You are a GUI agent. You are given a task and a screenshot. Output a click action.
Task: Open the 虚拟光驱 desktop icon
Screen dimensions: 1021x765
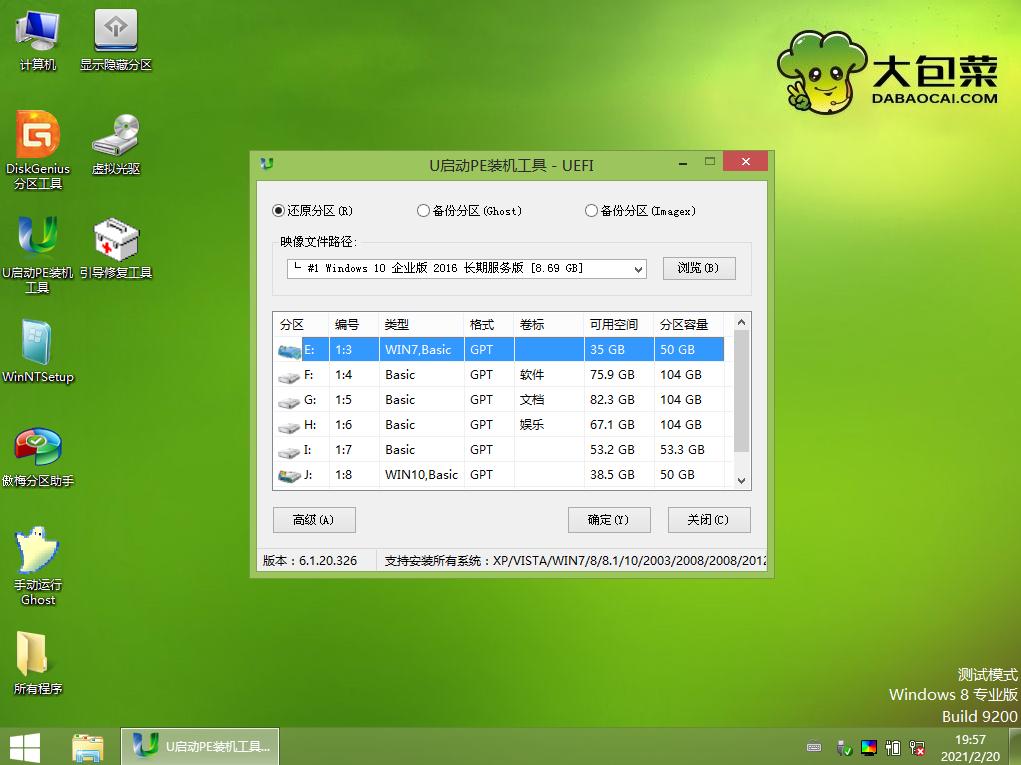click(x=116, y=145)
